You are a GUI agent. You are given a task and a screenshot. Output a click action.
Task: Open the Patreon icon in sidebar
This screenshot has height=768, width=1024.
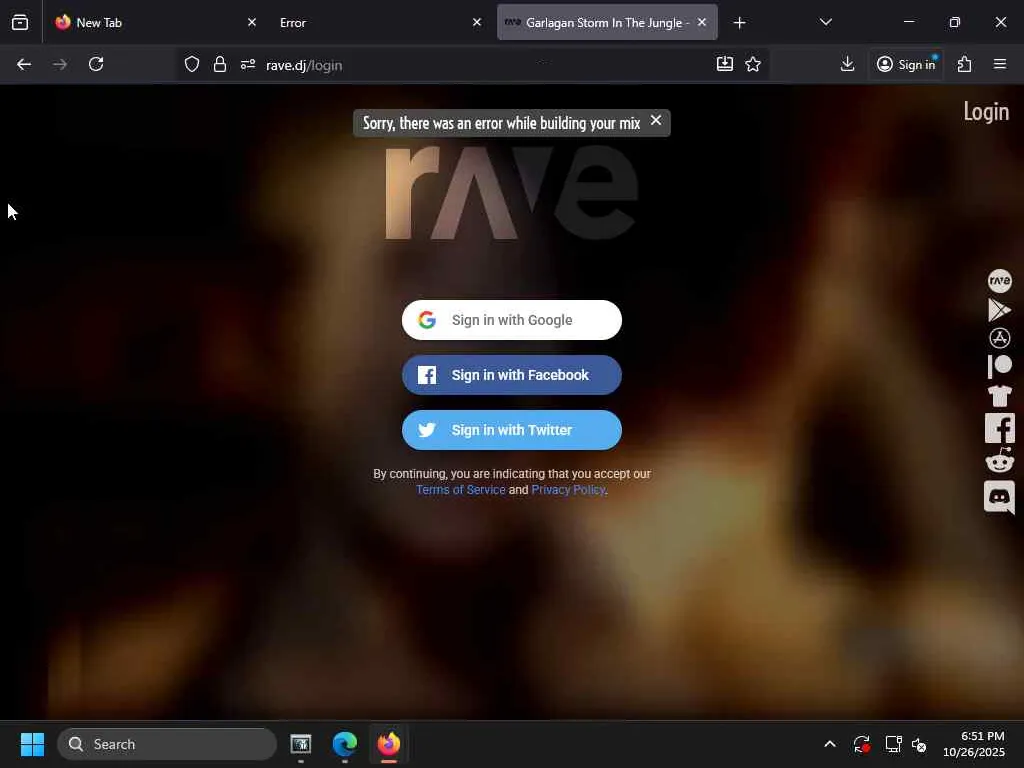[999, 366]
